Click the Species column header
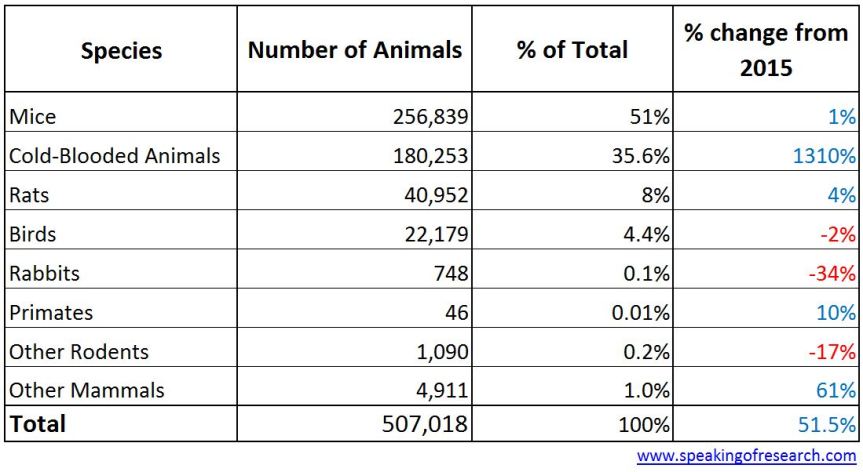This screenshot has width=863, height=472. 120,50
